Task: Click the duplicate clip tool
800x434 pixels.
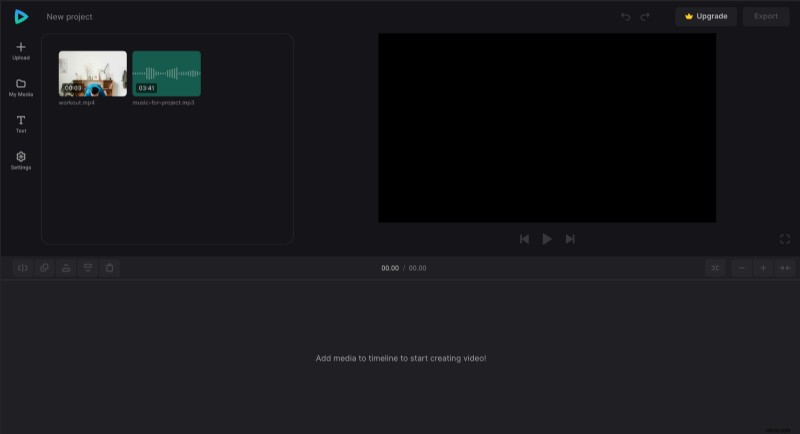Action: (45, 268)
